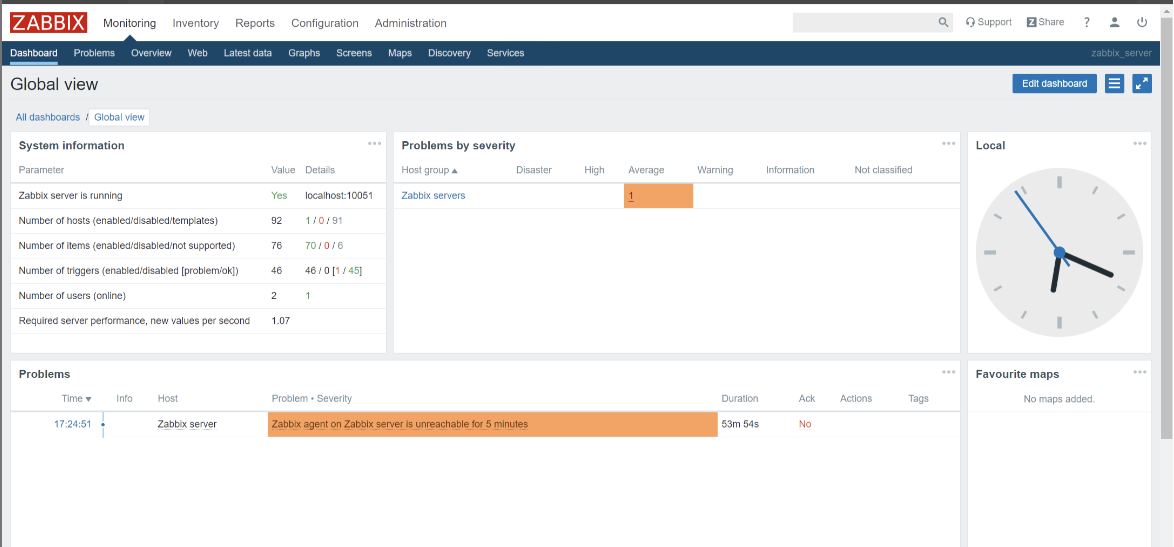Click the 53m 54s duration value
Image resolution: width=1174 pixels, height=547 pixels.
pyautogui.click(x=740, y=424)
